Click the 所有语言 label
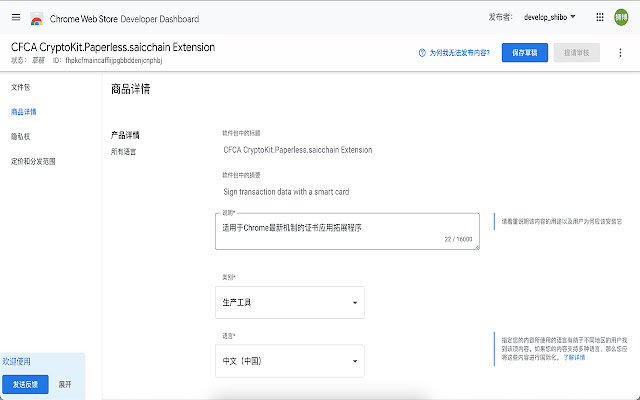Image resolution: width=640 pixels, height=400 pixels. 123,151
